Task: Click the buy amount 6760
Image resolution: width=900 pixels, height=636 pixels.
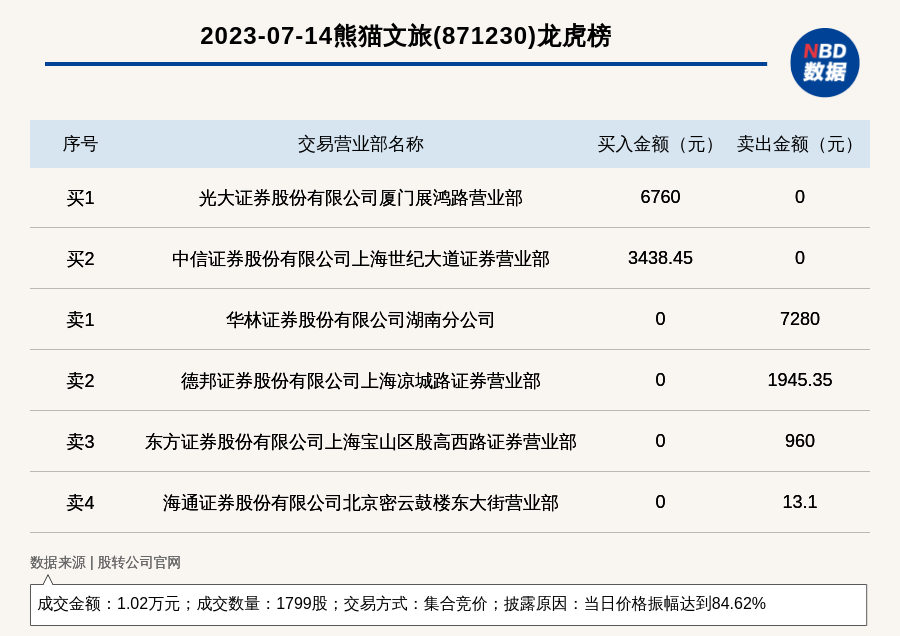Action: (x=660, y=197)
